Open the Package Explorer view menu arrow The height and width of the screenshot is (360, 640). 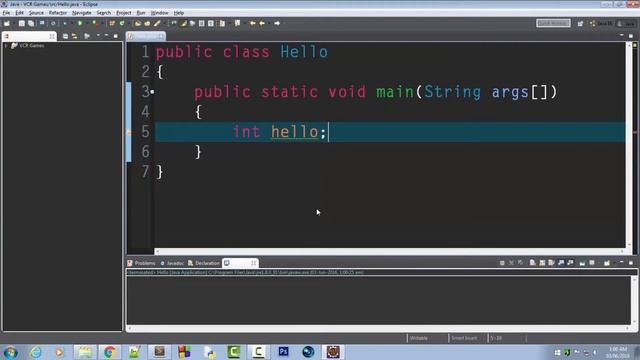click(98, 36)
